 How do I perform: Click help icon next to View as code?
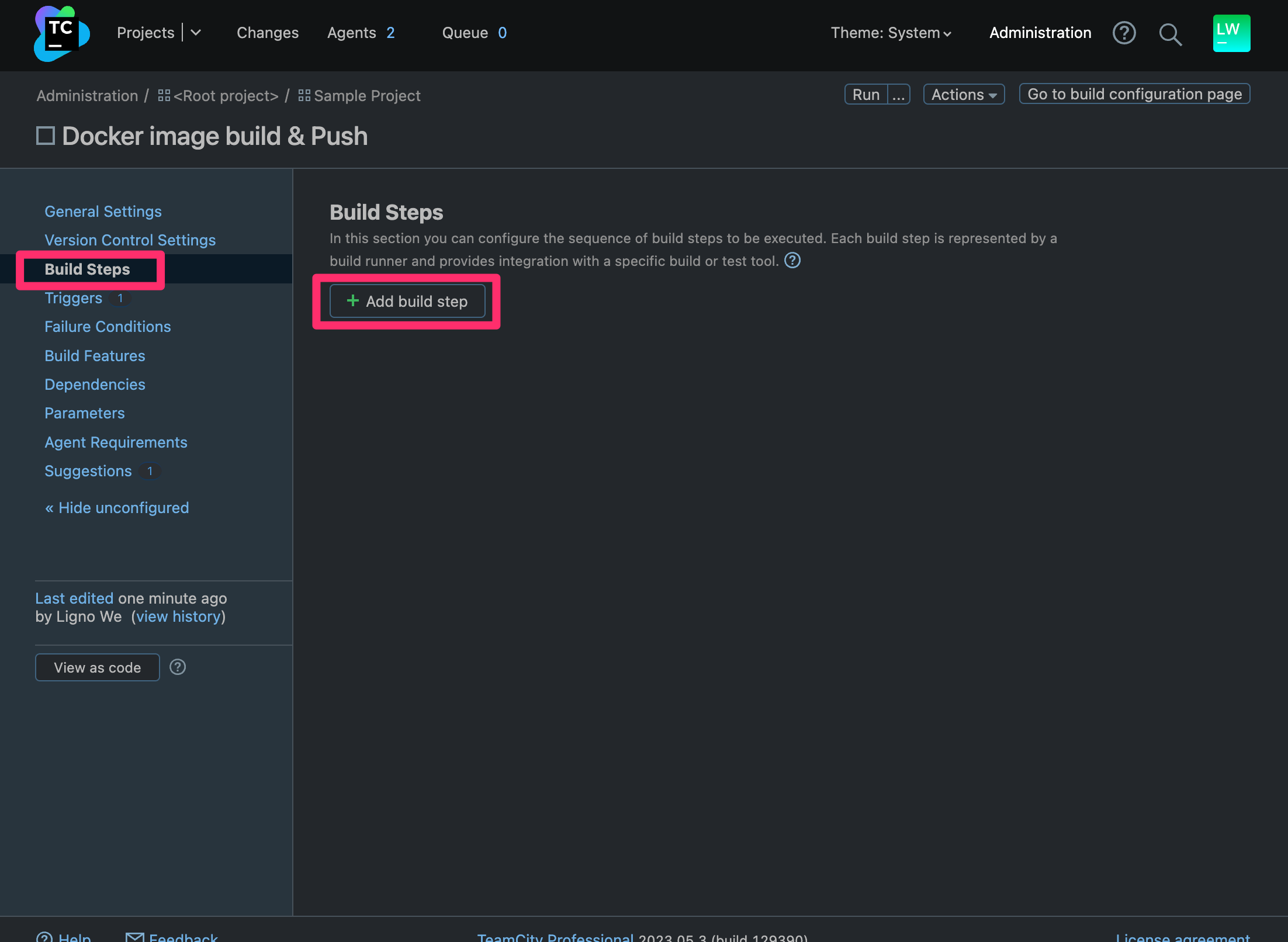click(x=178, y=667)
